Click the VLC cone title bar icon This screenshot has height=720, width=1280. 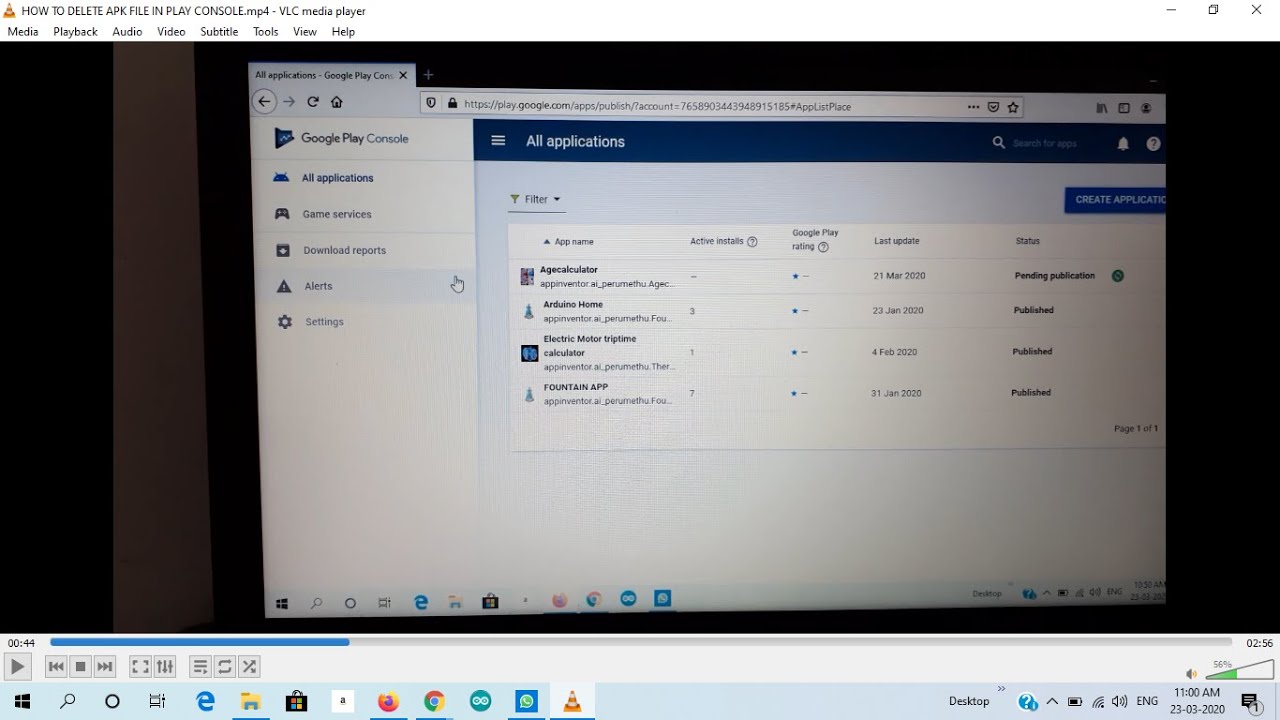tap(10, 11)
